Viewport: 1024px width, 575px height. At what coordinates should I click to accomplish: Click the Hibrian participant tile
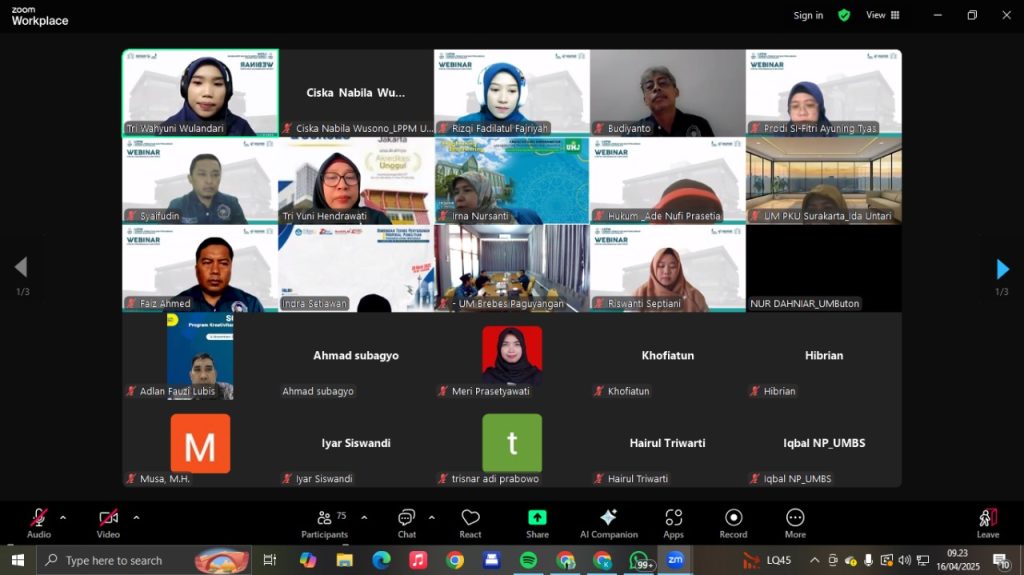click(x=824, y=355)
